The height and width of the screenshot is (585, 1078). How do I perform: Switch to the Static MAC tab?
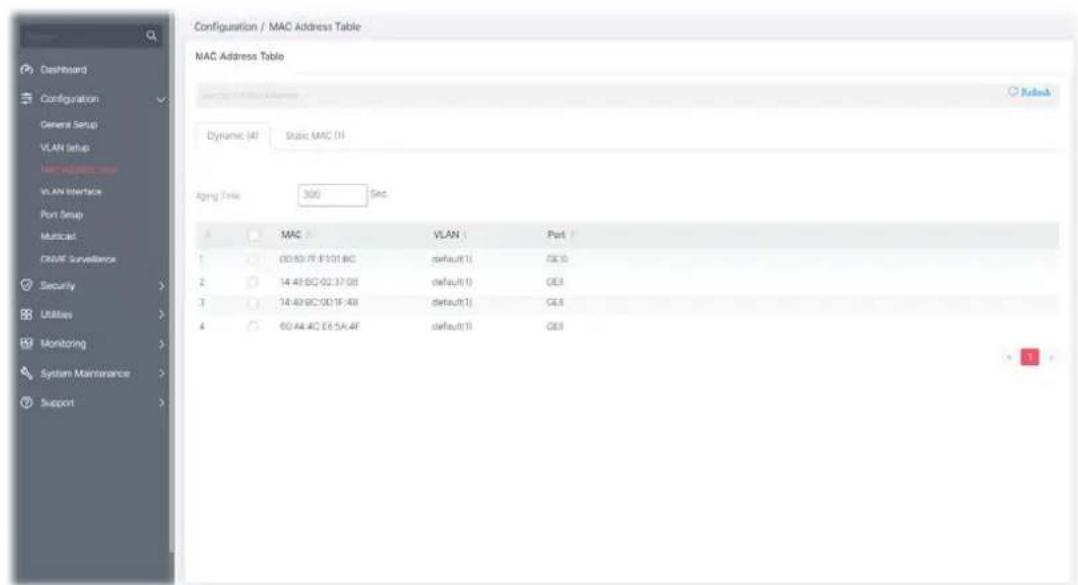tap(315, 135)
